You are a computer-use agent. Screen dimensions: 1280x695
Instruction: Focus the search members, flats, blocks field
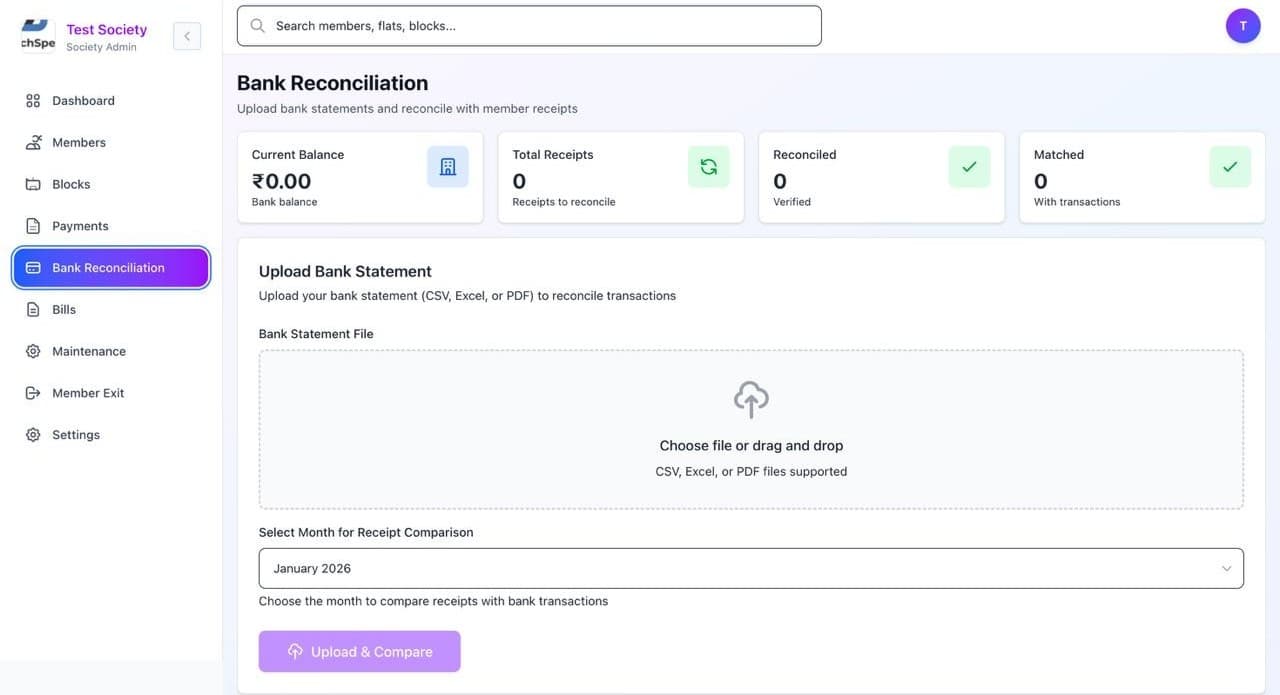(529, 26)
